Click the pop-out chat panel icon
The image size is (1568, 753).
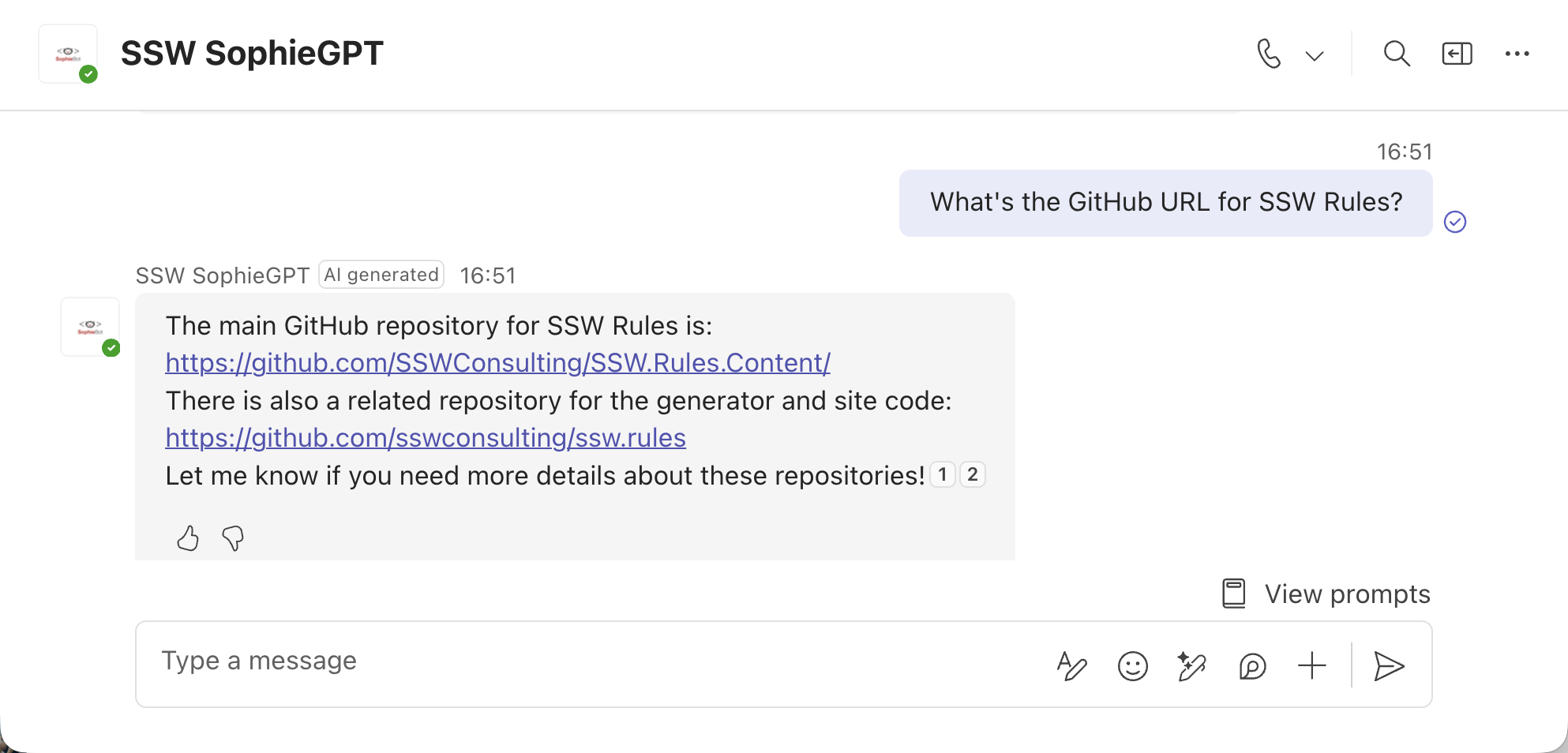point(1457,54)
